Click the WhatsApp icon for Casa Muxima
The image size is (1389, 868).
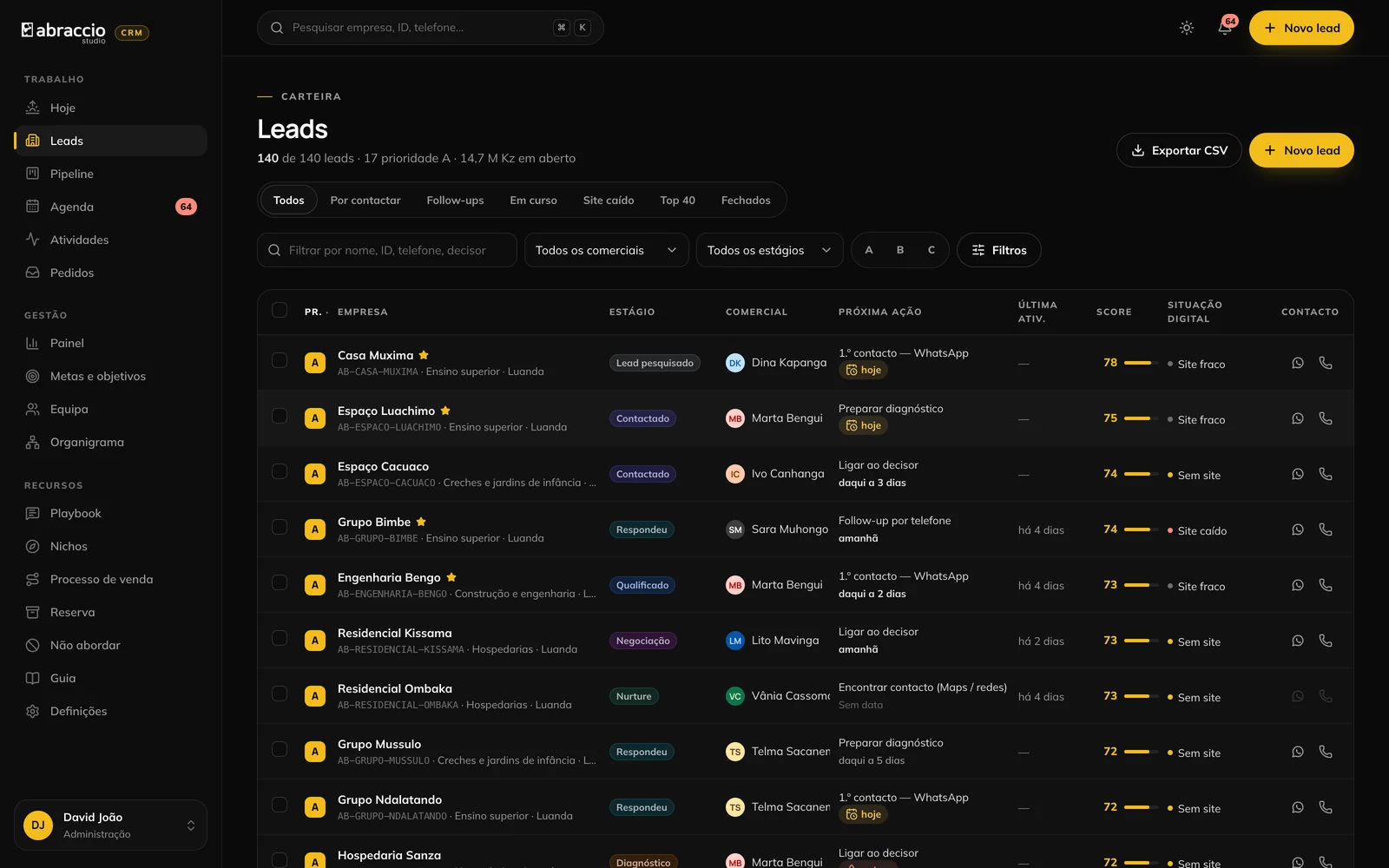[1297, 363]
